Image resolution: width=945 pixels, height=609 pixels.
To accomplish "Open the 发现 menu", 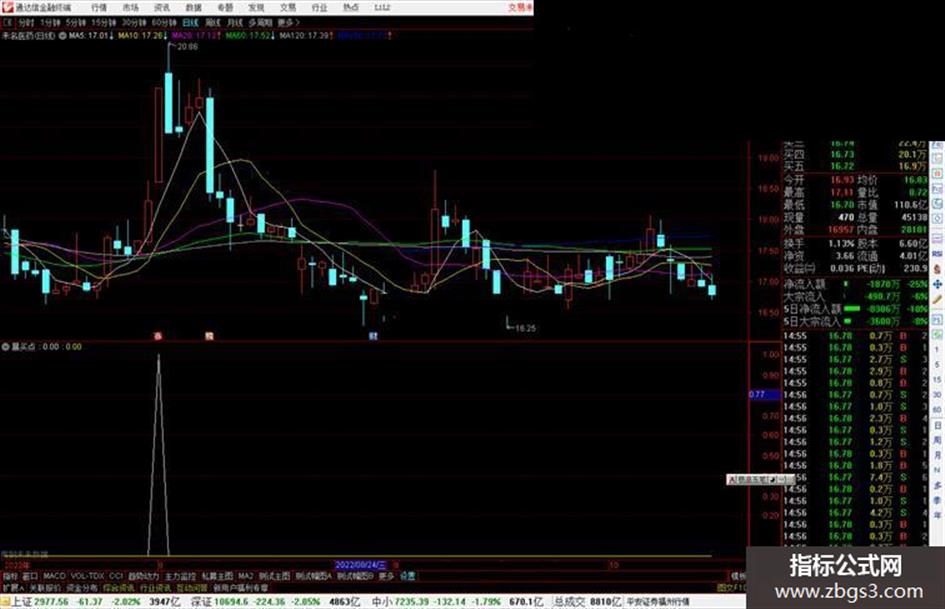I will pos(256,7).
